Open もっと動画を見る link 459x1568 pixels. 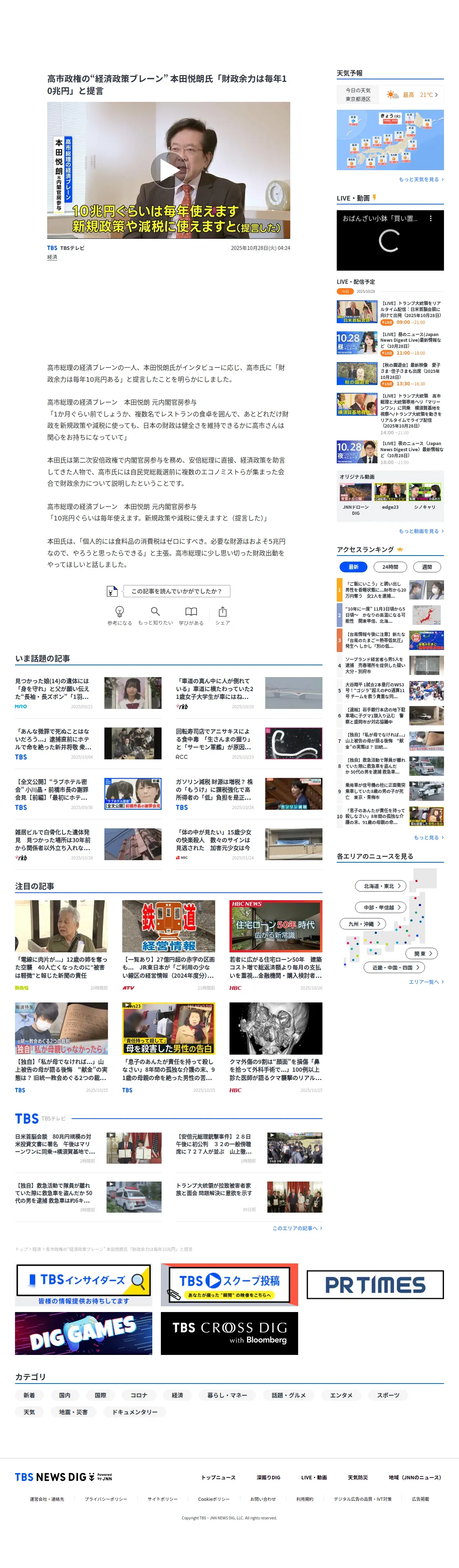tap(421, 531)
